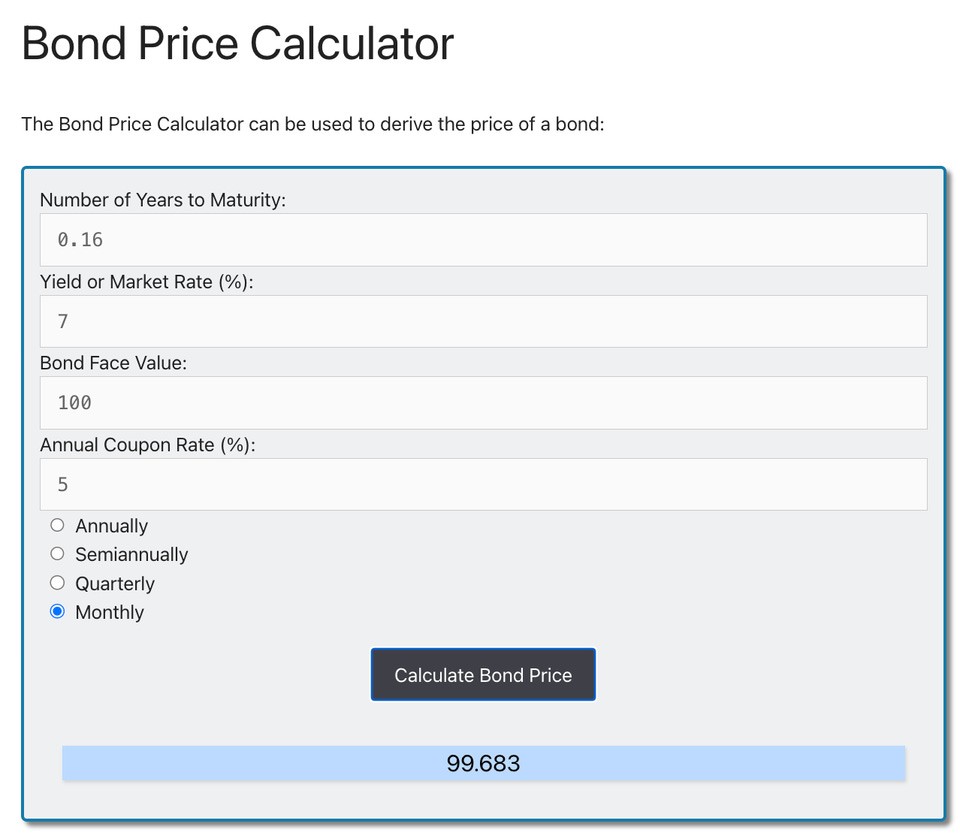Screen dimensions: 960x838
Task: Click the "Semiannually" text label
Action: (131, 554)
